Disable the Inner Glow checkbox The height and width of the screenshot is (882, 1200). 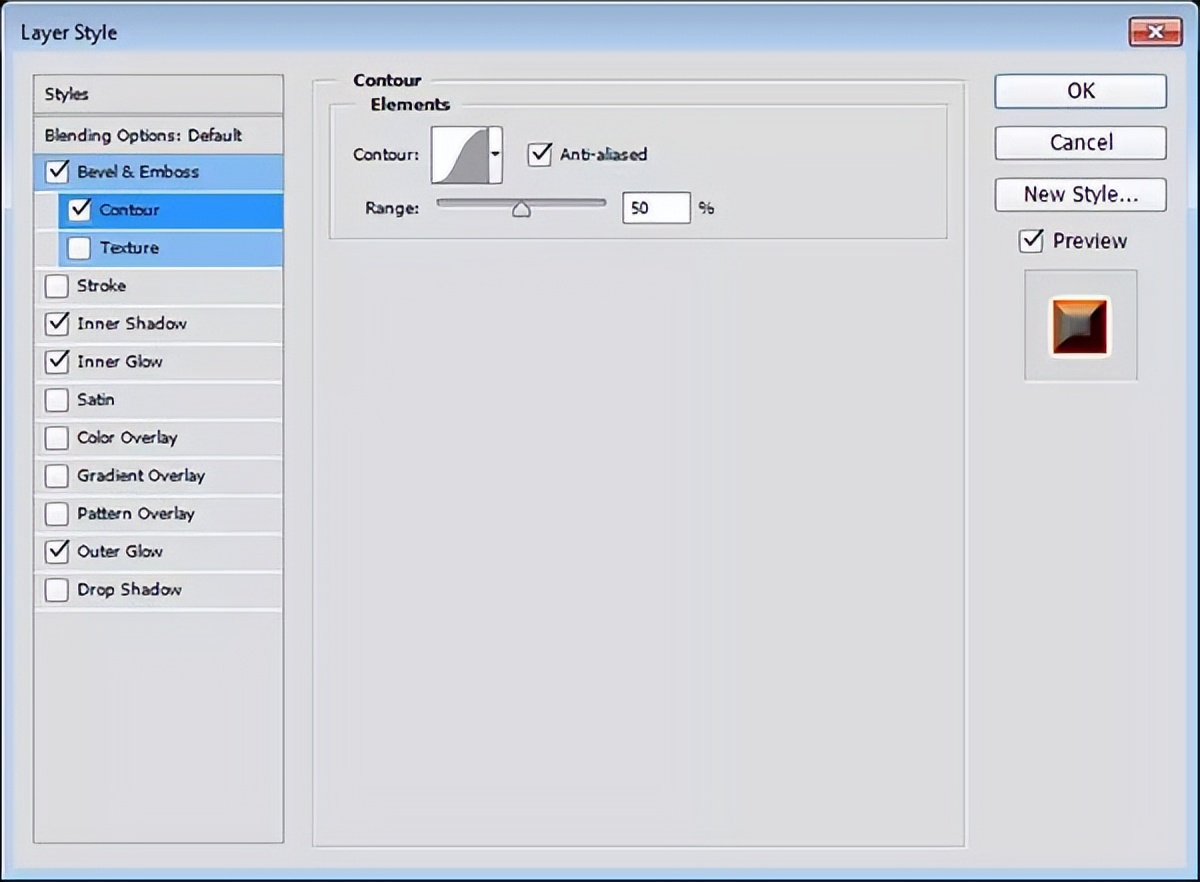coord(57,362)
